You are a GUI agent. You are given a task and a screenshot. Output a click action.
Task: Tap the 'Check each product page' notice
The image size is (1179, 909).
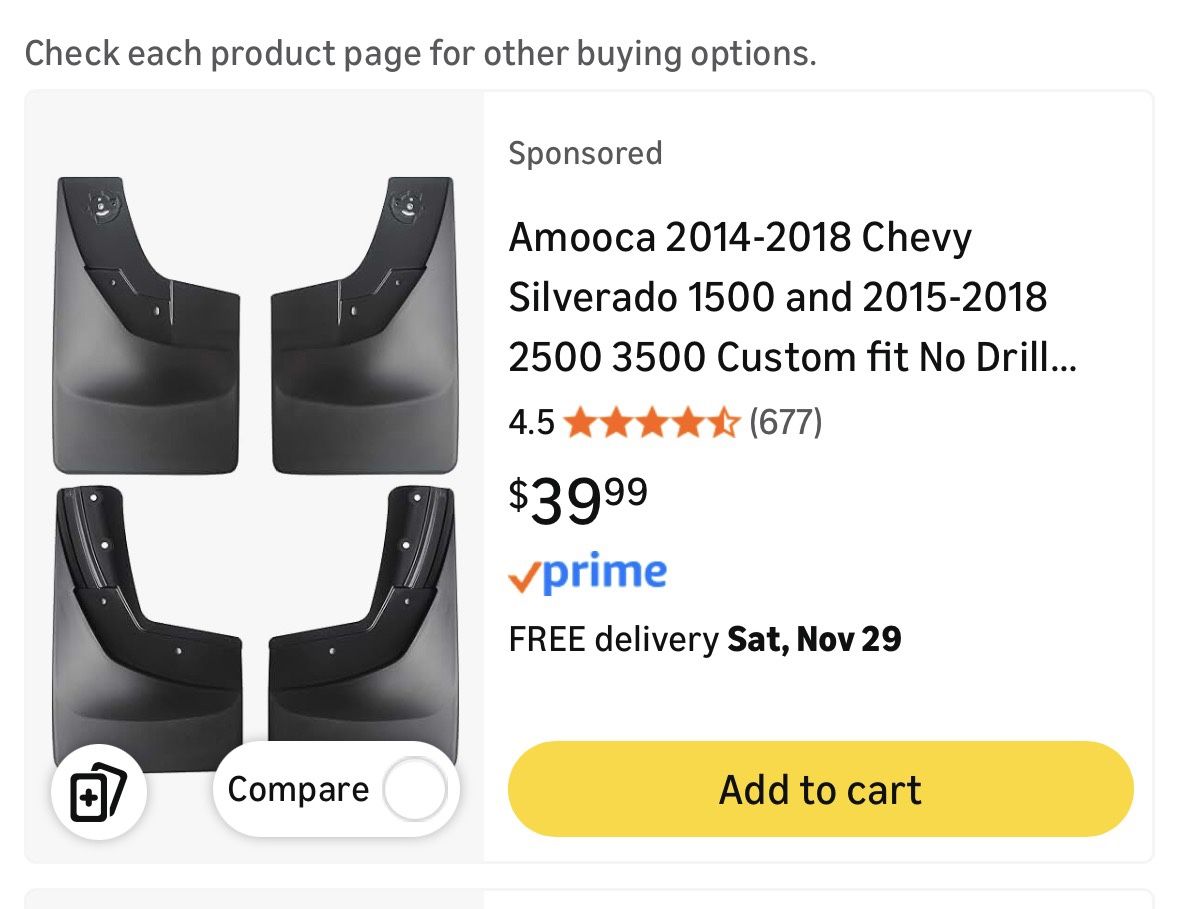tap(420, 53)
